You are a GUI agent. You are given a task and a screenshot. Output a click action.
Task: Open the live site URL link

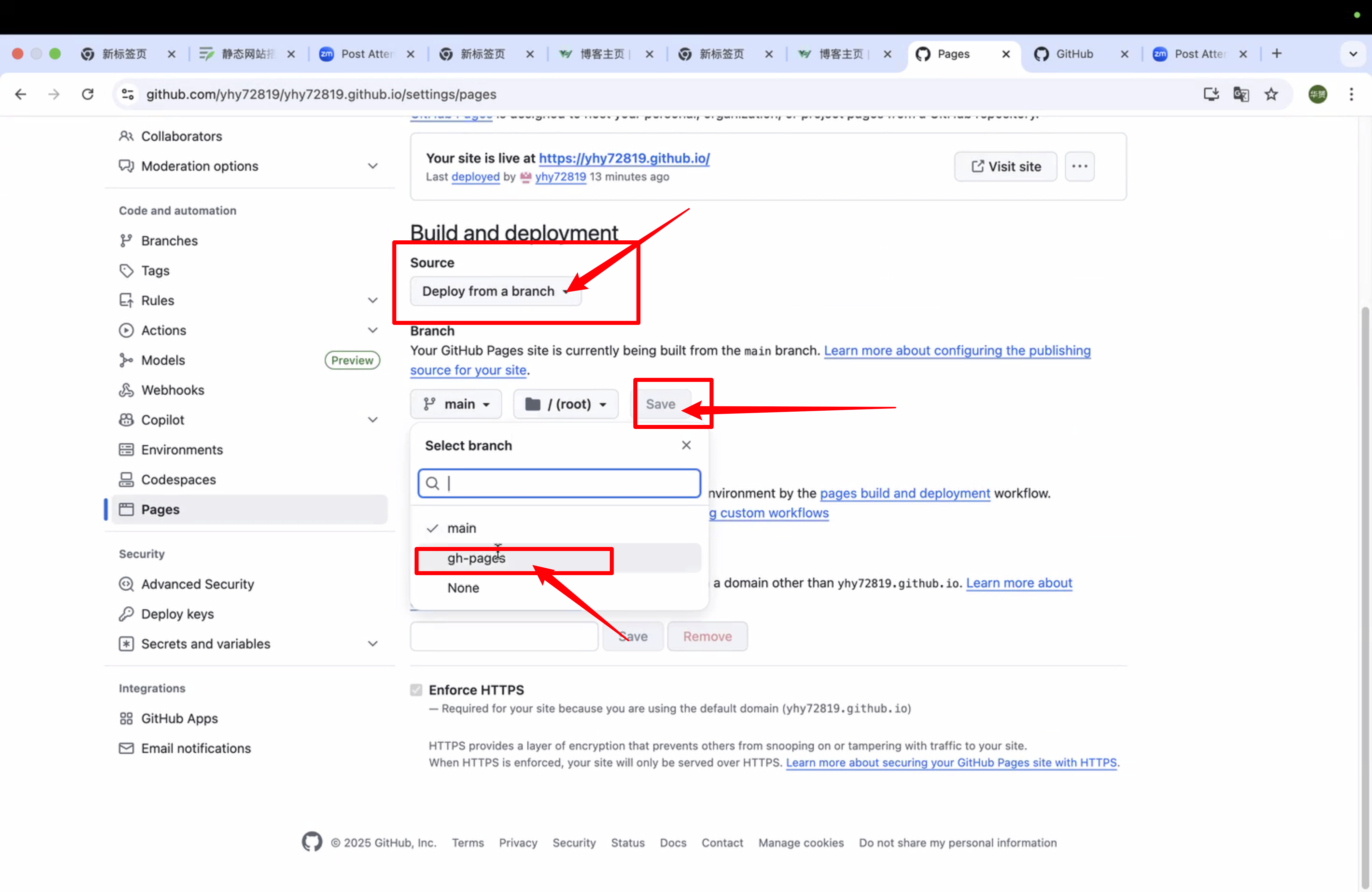coord(624,158)
